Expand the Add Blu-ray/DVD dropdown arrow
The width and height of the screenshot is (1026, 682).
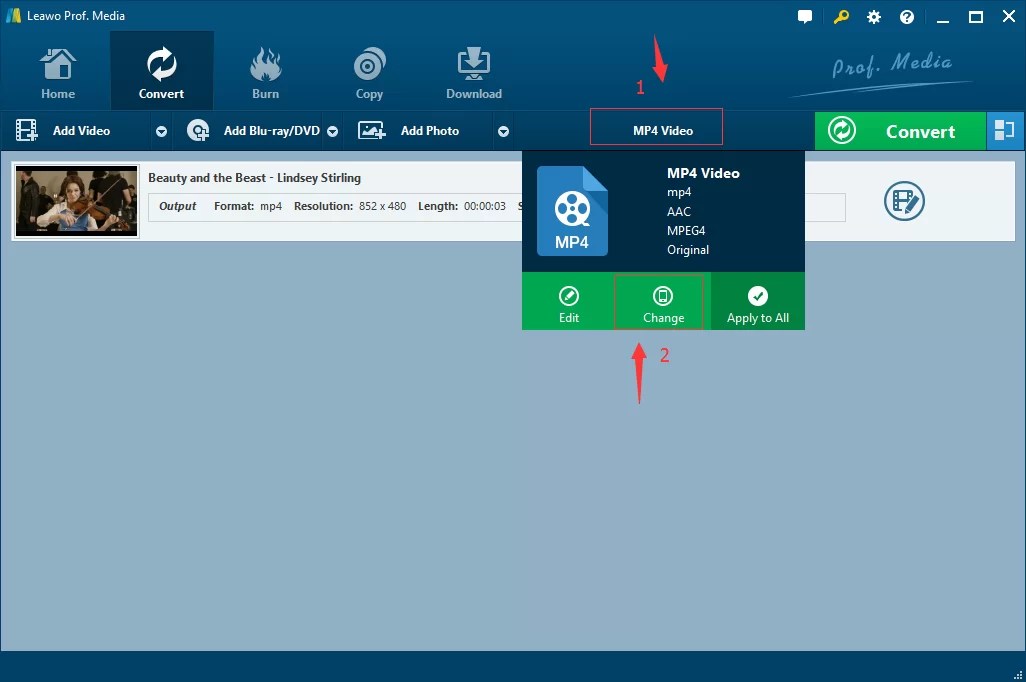coord(333,130)
